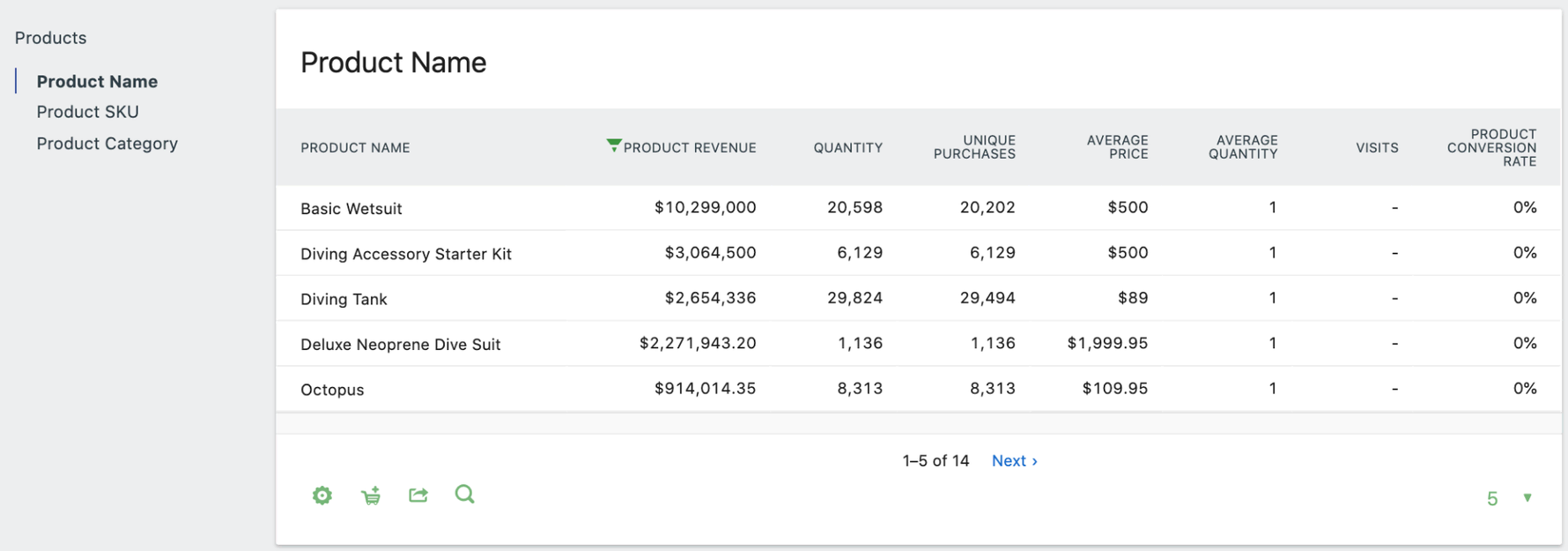Click the green sort arrow on Product Revenue
Image resolution: width=1568 pixels, height=551 pixels.
tap(614, 145)
